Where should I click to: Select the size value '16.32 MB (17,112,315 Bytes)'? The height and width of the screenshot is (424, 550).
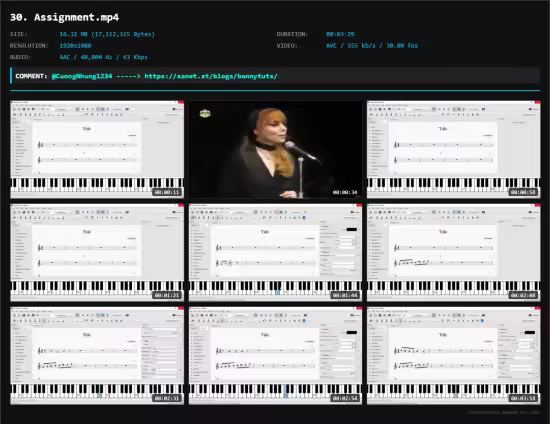tap(107, 34)
